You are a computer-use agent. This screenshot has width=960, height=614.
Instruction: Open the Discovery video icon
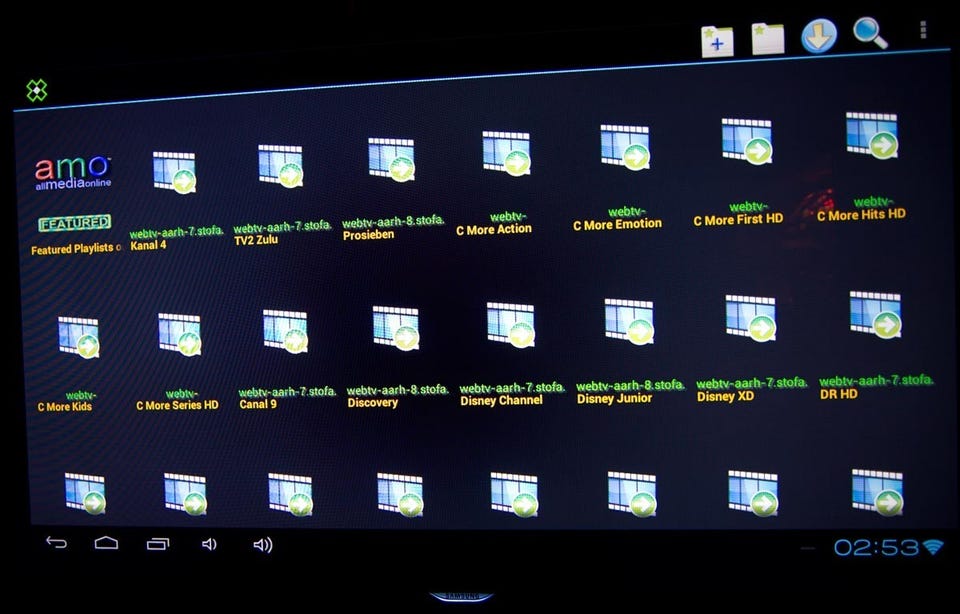point(397,328)
